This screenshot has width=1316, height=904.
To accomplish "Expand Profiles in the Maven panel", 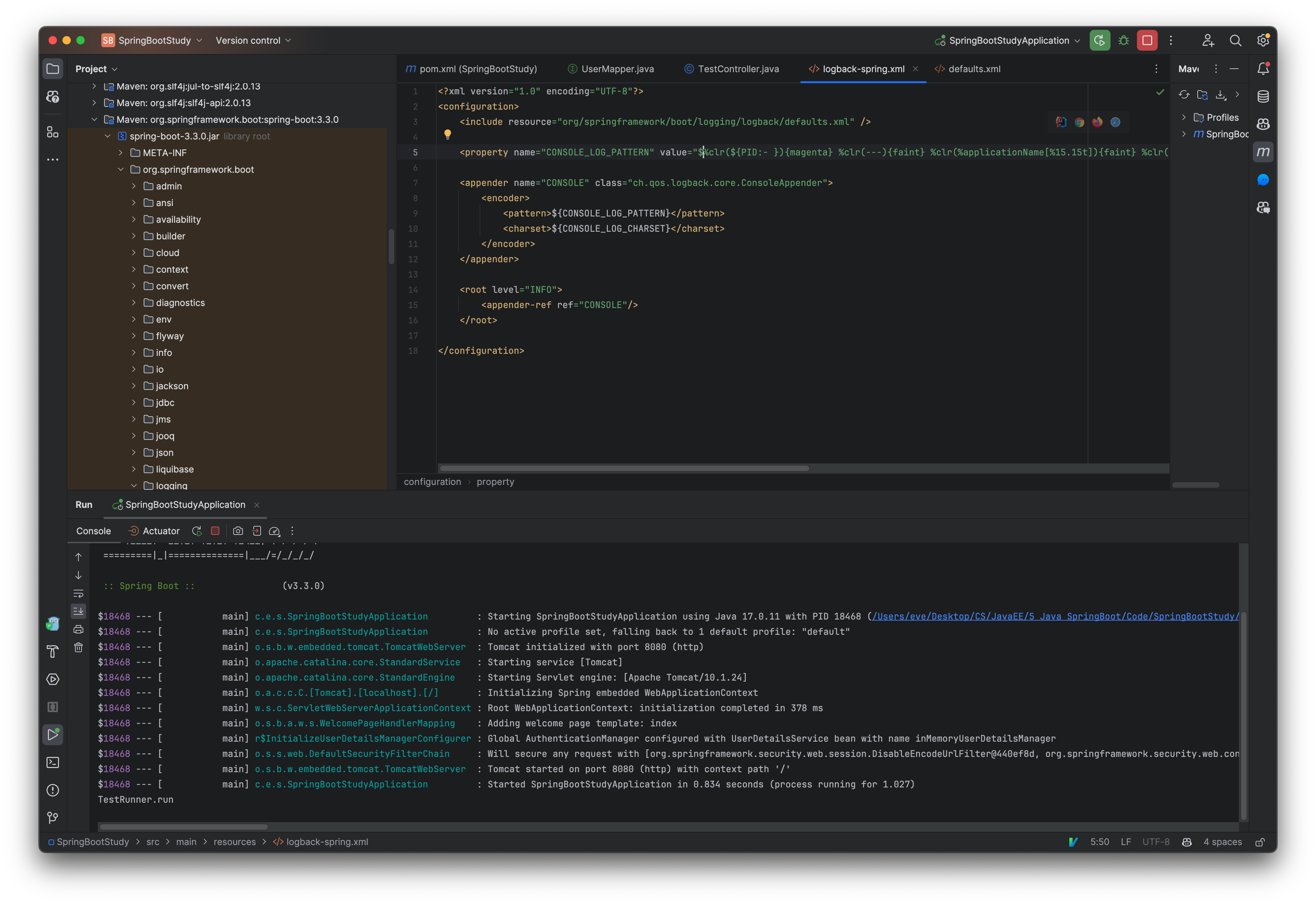I will pyautogui.click(x=1184, y=117).
